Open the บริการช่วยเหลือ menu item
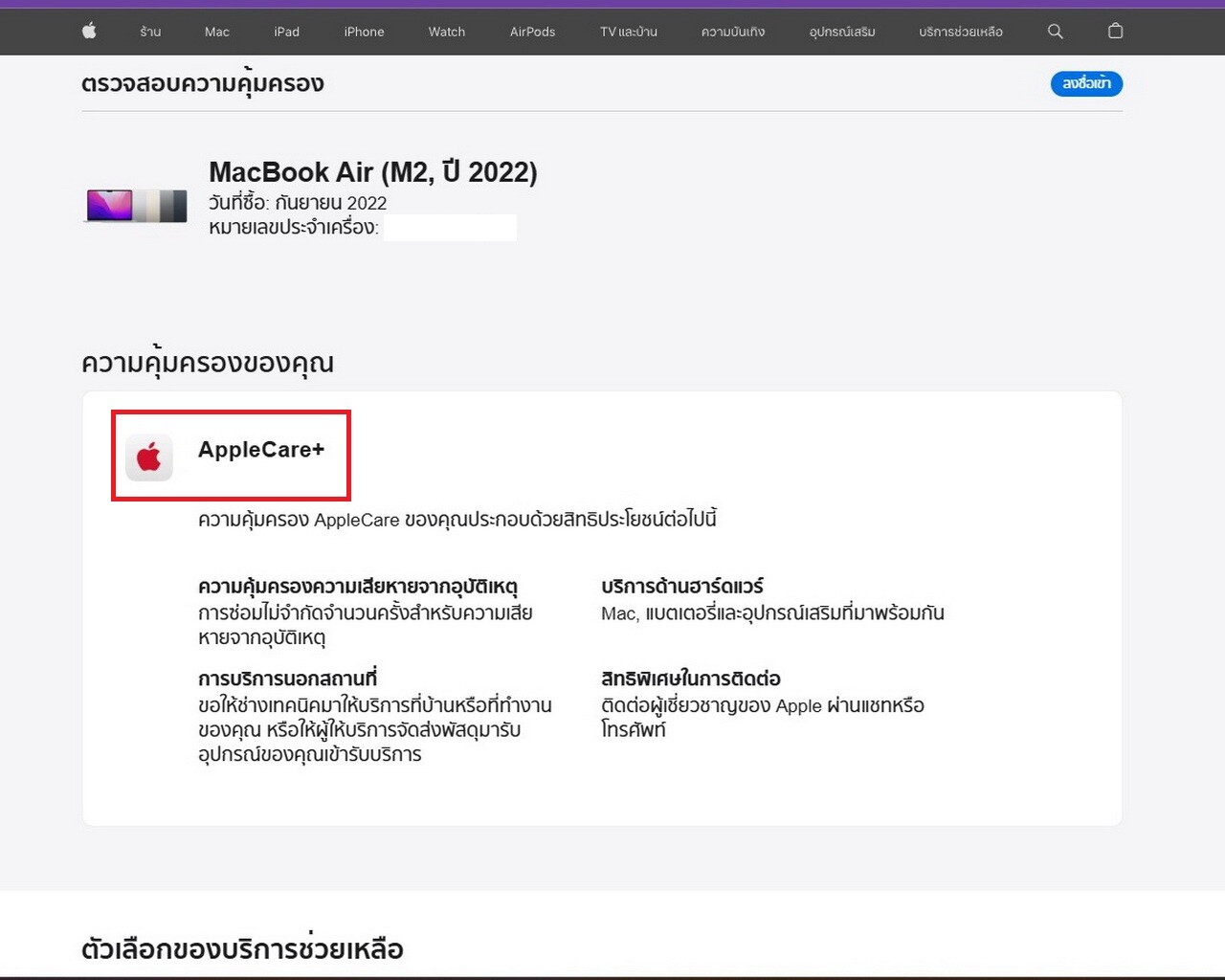Screen dimensions: 1225x980 click(x=961, y=32)
